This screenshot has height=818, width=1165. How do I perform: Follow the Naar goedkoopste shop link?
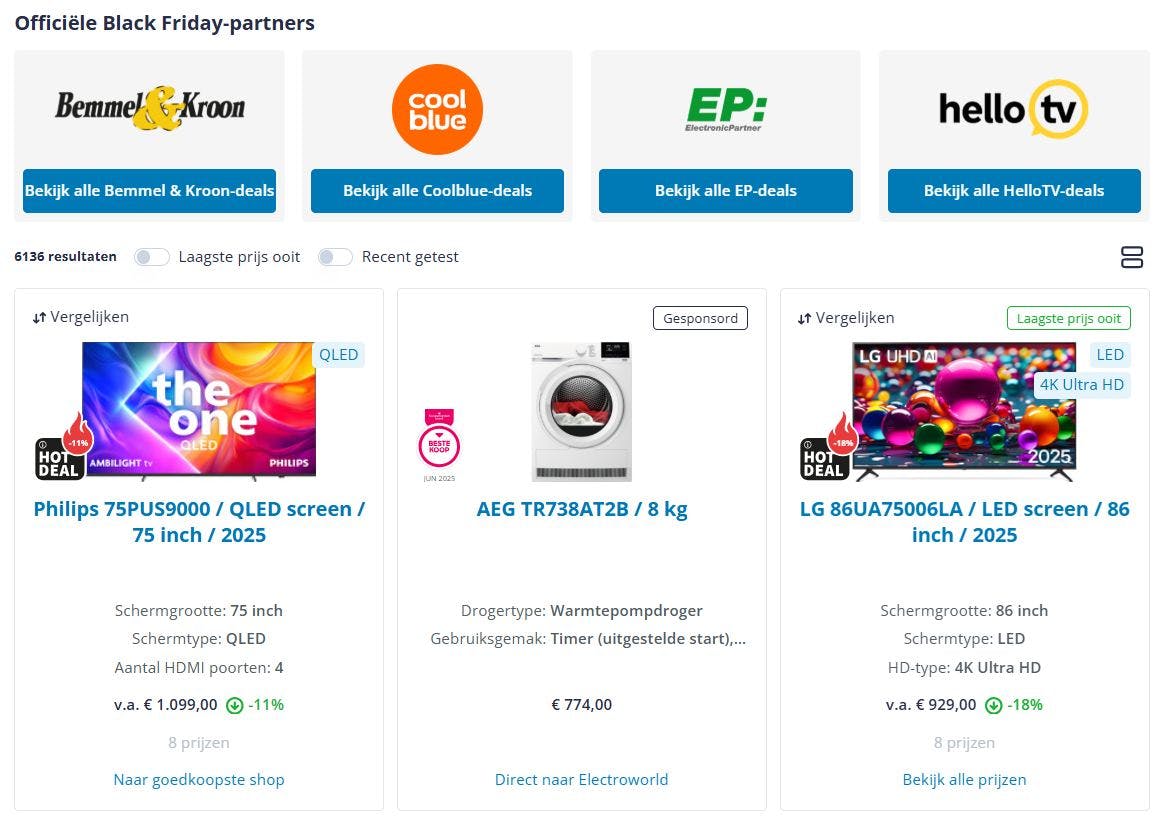[199, 780]
